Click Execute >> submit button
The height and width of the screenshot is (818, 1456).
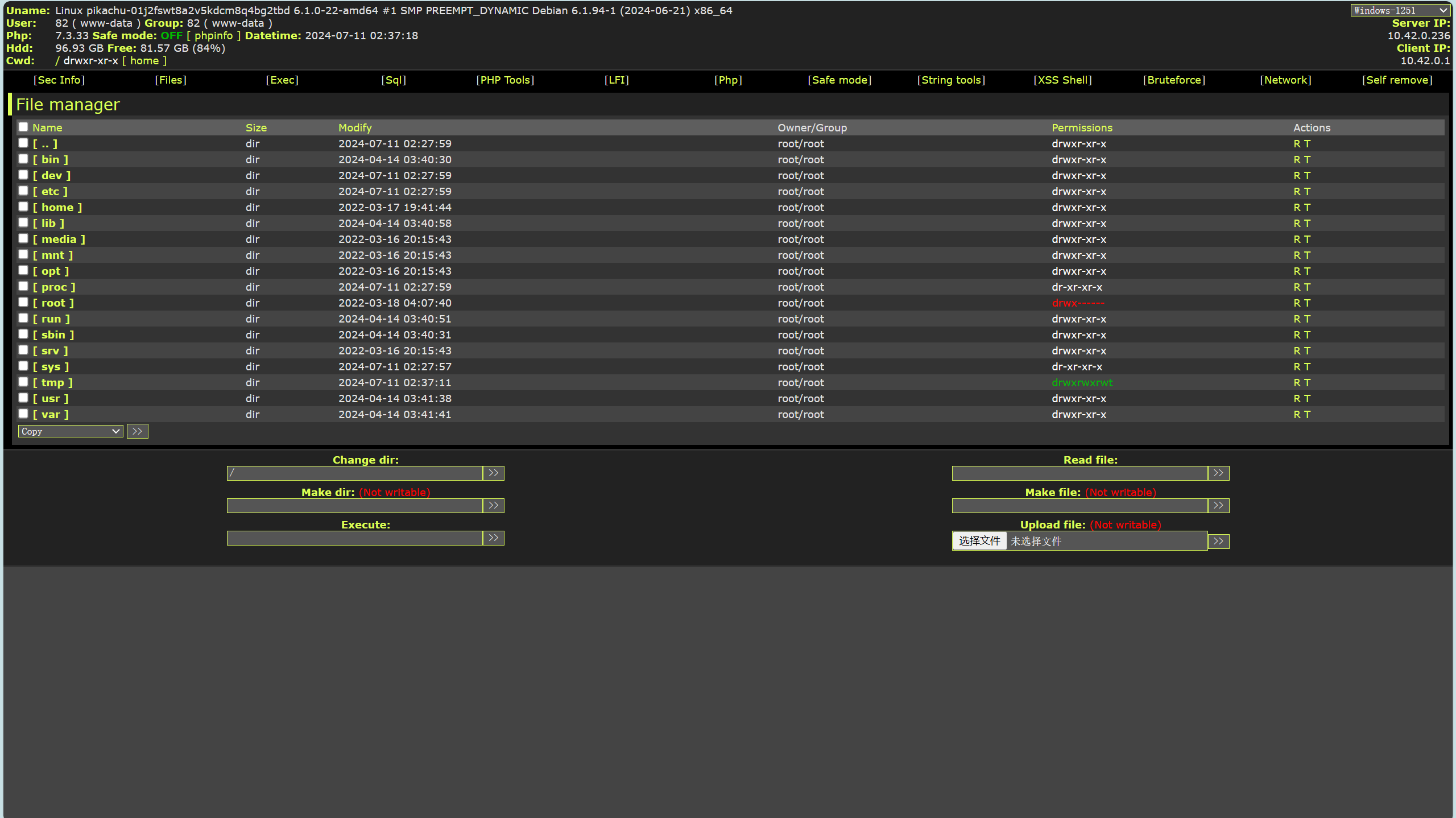coord(494,537)
